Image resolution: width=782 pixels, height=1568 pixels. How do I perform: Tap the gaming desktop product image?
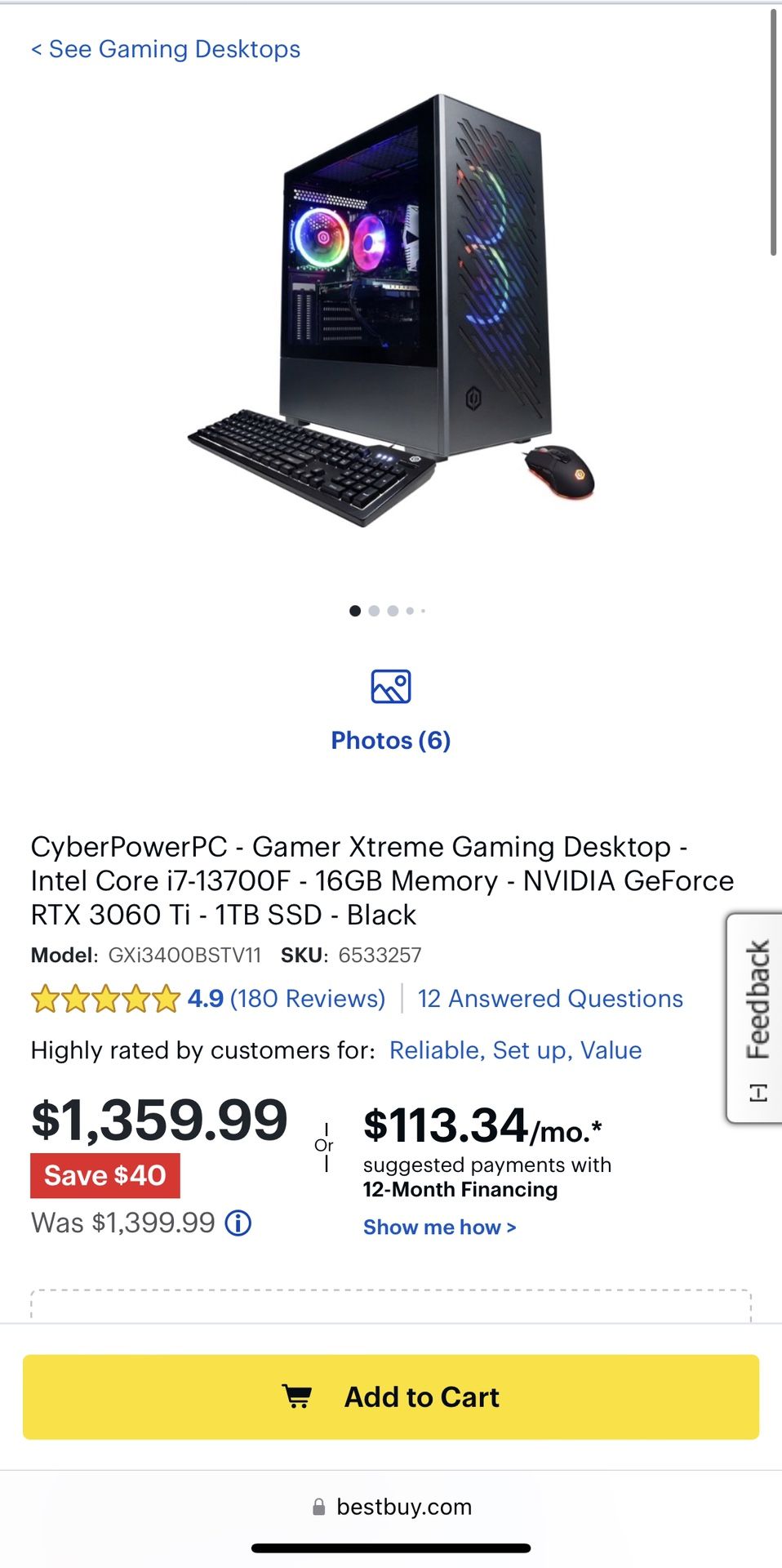391,310
